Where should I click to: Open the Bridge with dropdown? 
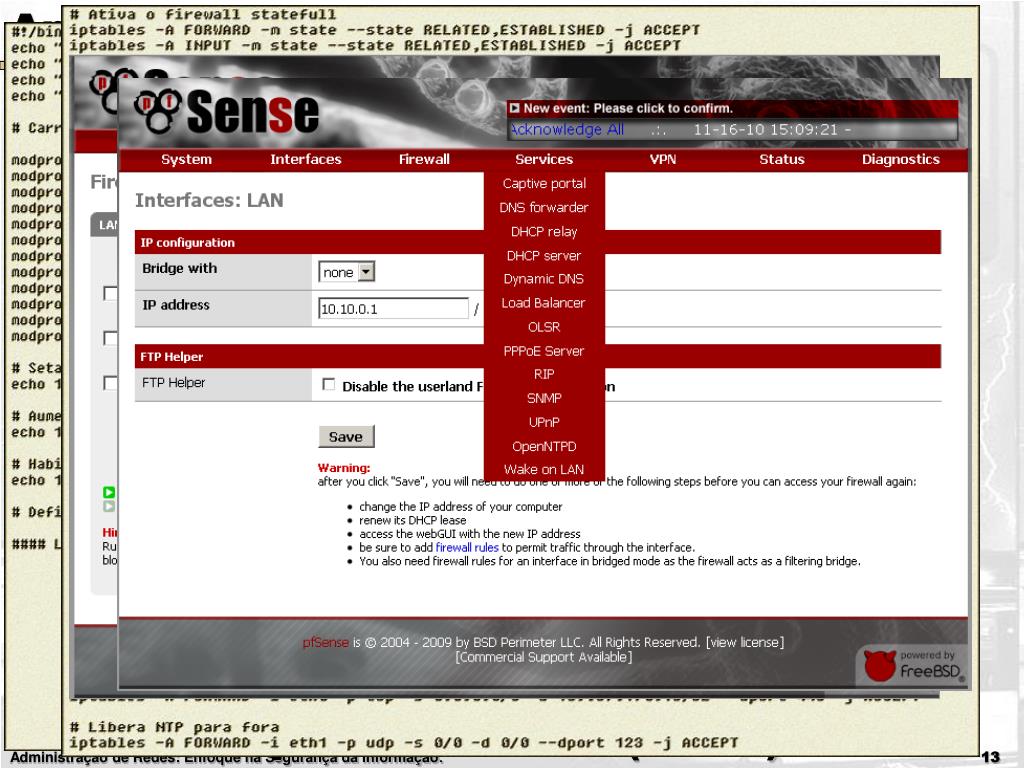point(346,272)
